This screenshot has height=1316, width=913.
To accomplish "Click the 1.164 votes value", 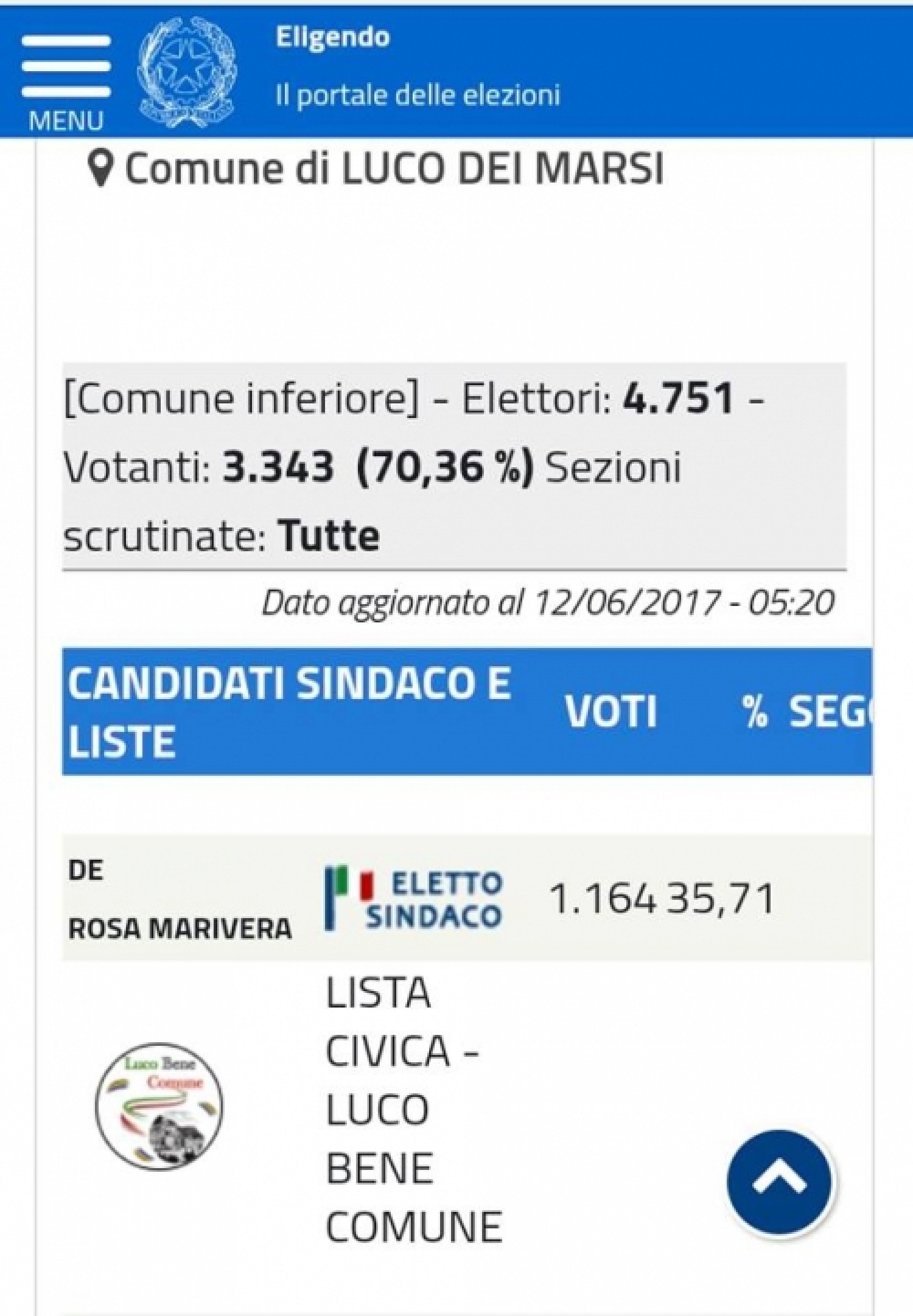I will tap(603, 899).
